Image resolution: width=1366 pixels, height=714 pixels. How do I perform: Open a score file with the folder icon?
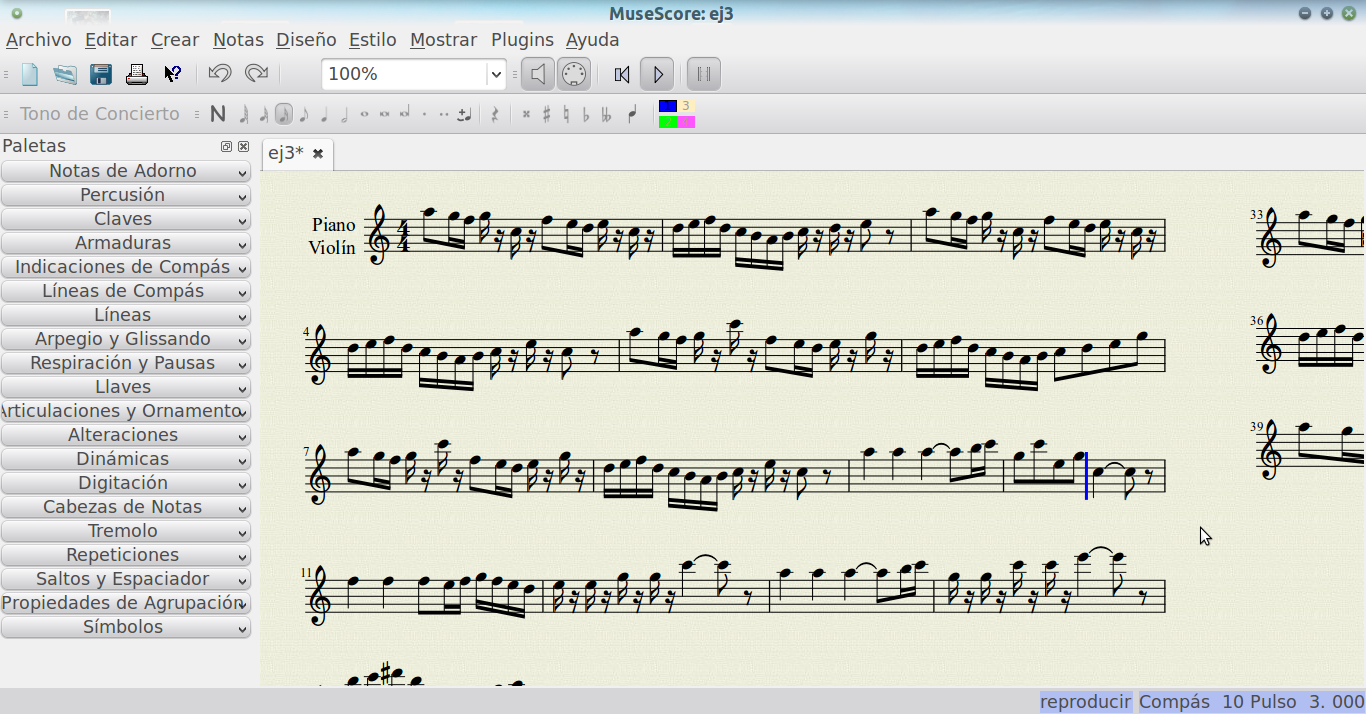tap(65, 74)
